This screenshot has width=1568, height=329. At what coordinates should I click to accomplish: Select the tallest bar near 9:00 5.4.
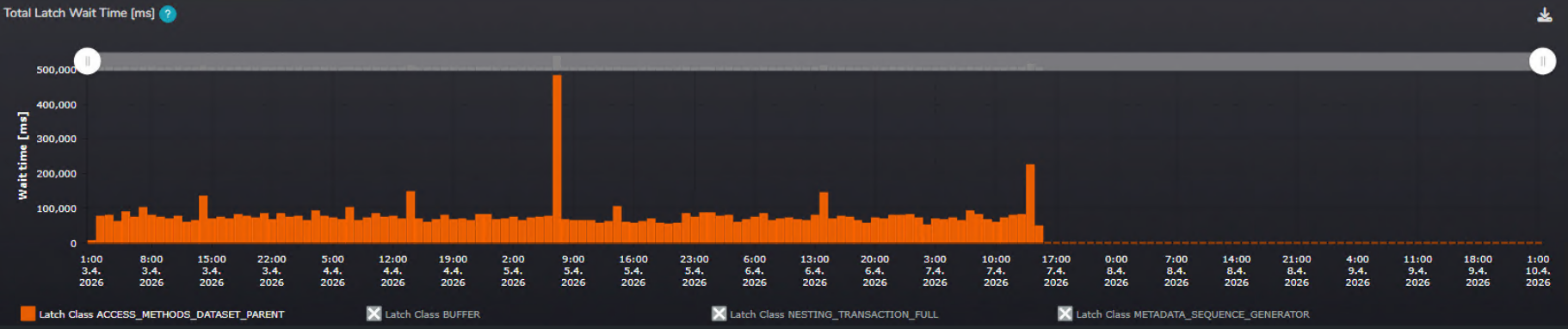(x=557, y=159)
